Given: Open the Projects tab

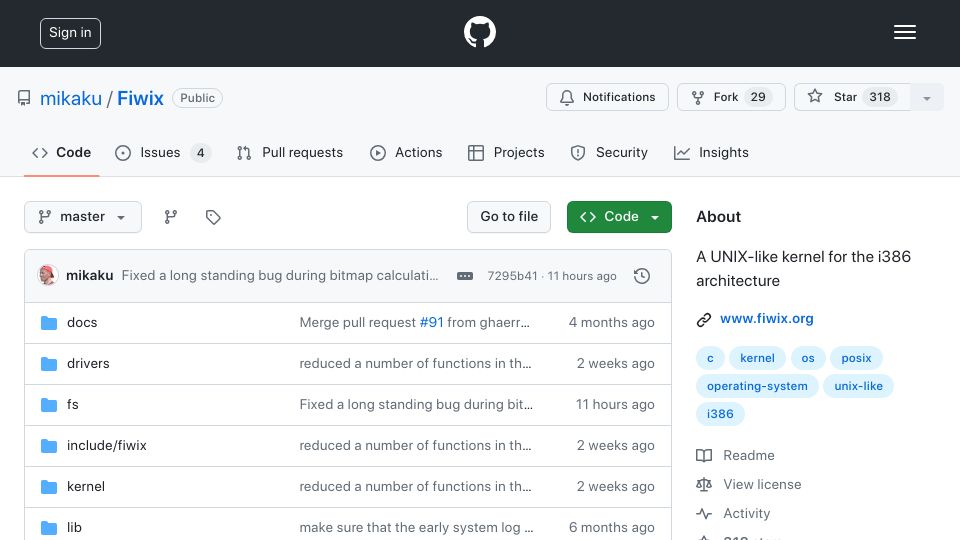Looking at the screenshot, I should pos(506,152).
